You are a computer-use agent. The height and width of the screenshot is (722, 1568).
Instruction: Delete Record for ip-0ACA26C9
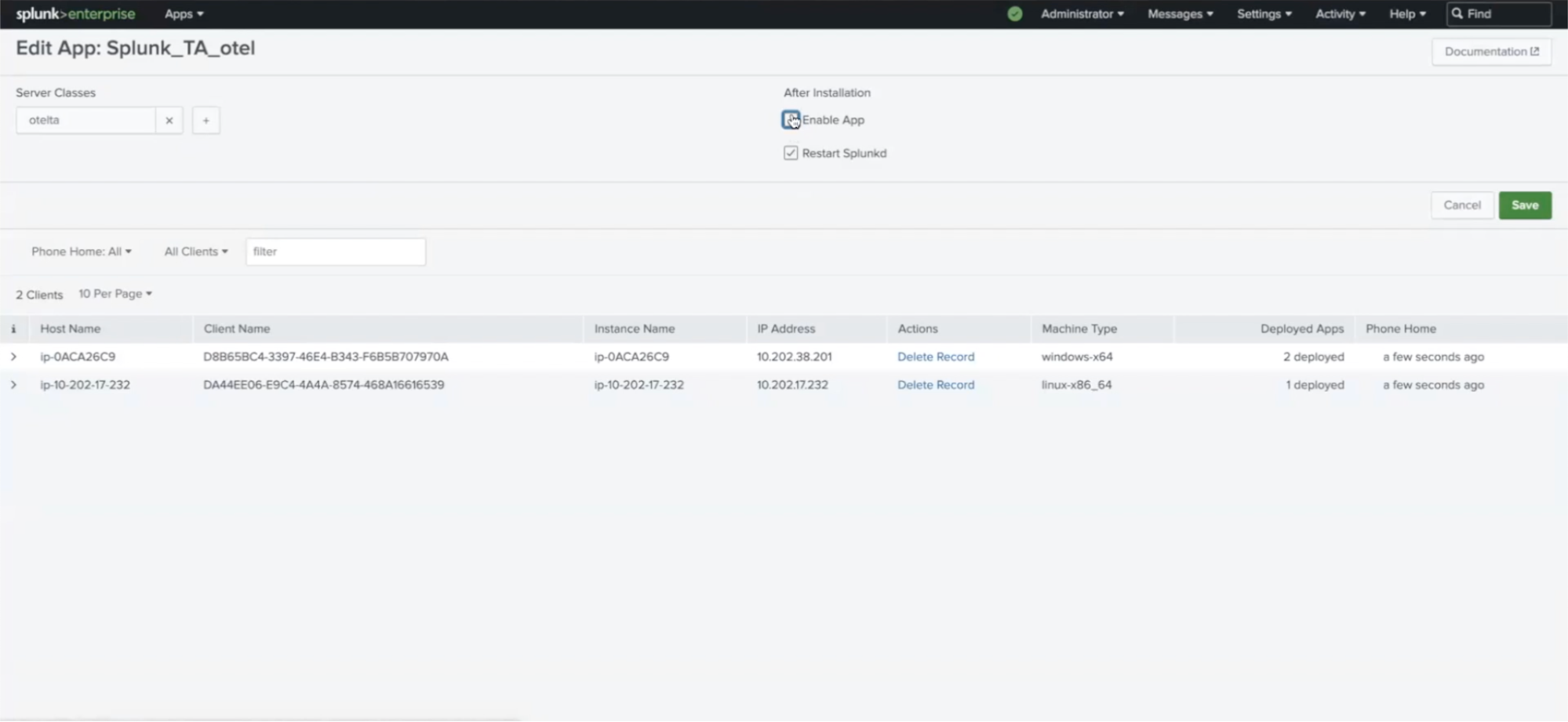(936, 357)
